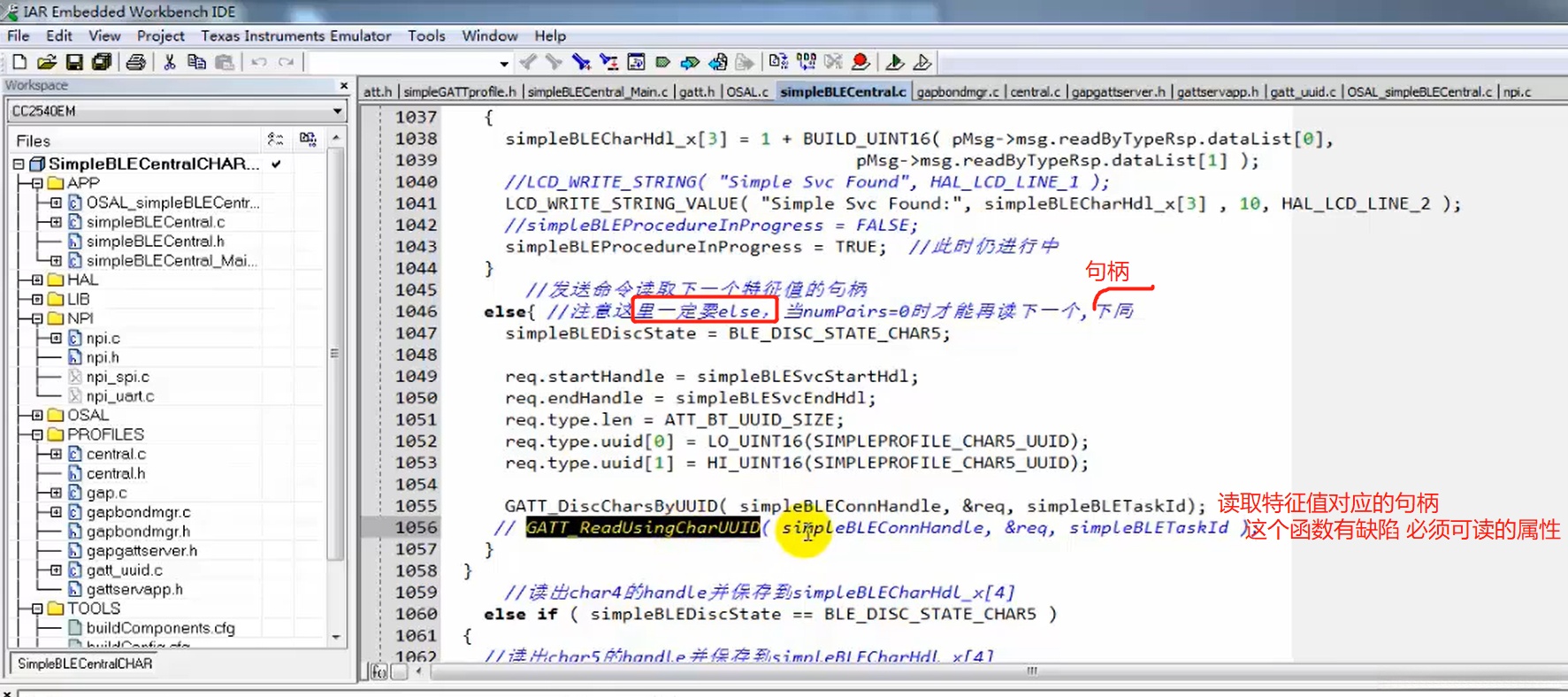1568x697 pixels.
Task: Click the Workspace column options icon beside Files
Action: click(275, 140)
